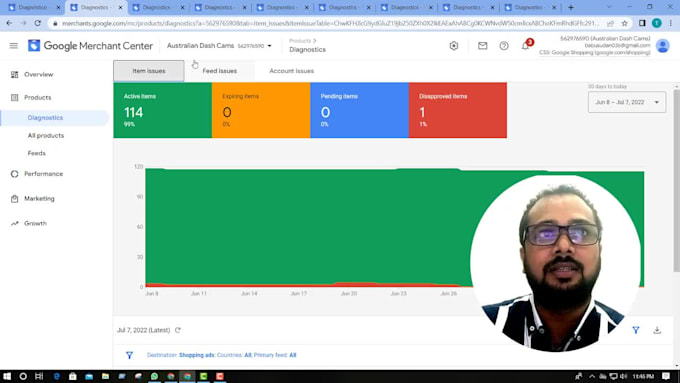Select the red Disapproved items card
This screenshot has height=383, width=680.
[458, 110]
